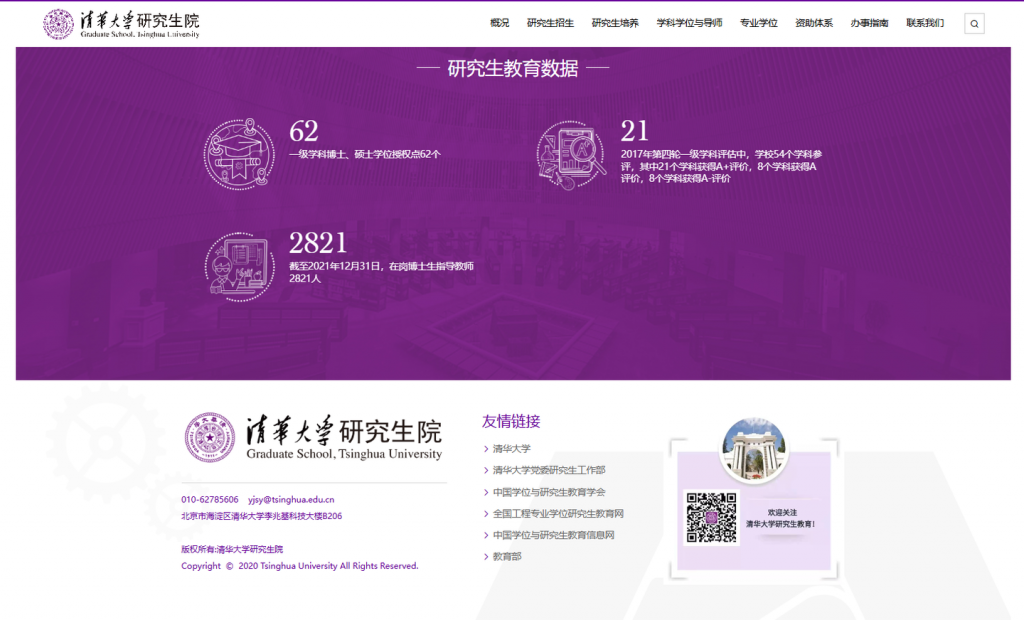The image size is (1024, 620).
Task: Click the 研究生教育数据 section heading
Action: [x=513, y=68]
